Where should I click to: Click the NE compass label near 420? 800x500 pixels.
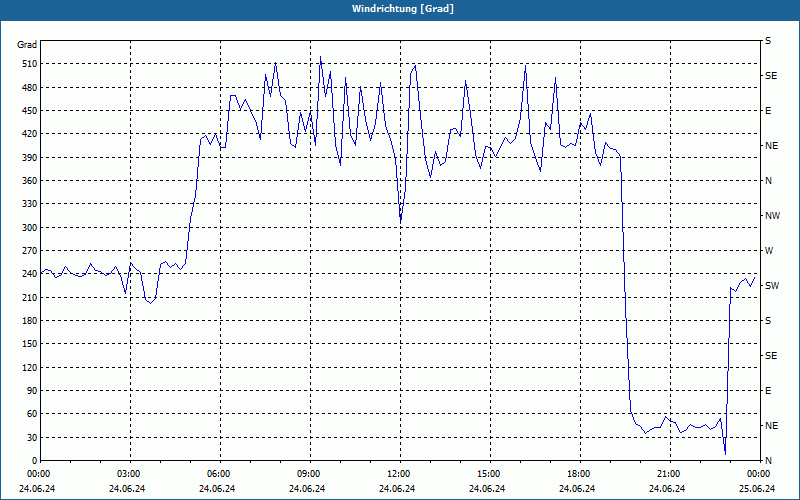point(771,146)
